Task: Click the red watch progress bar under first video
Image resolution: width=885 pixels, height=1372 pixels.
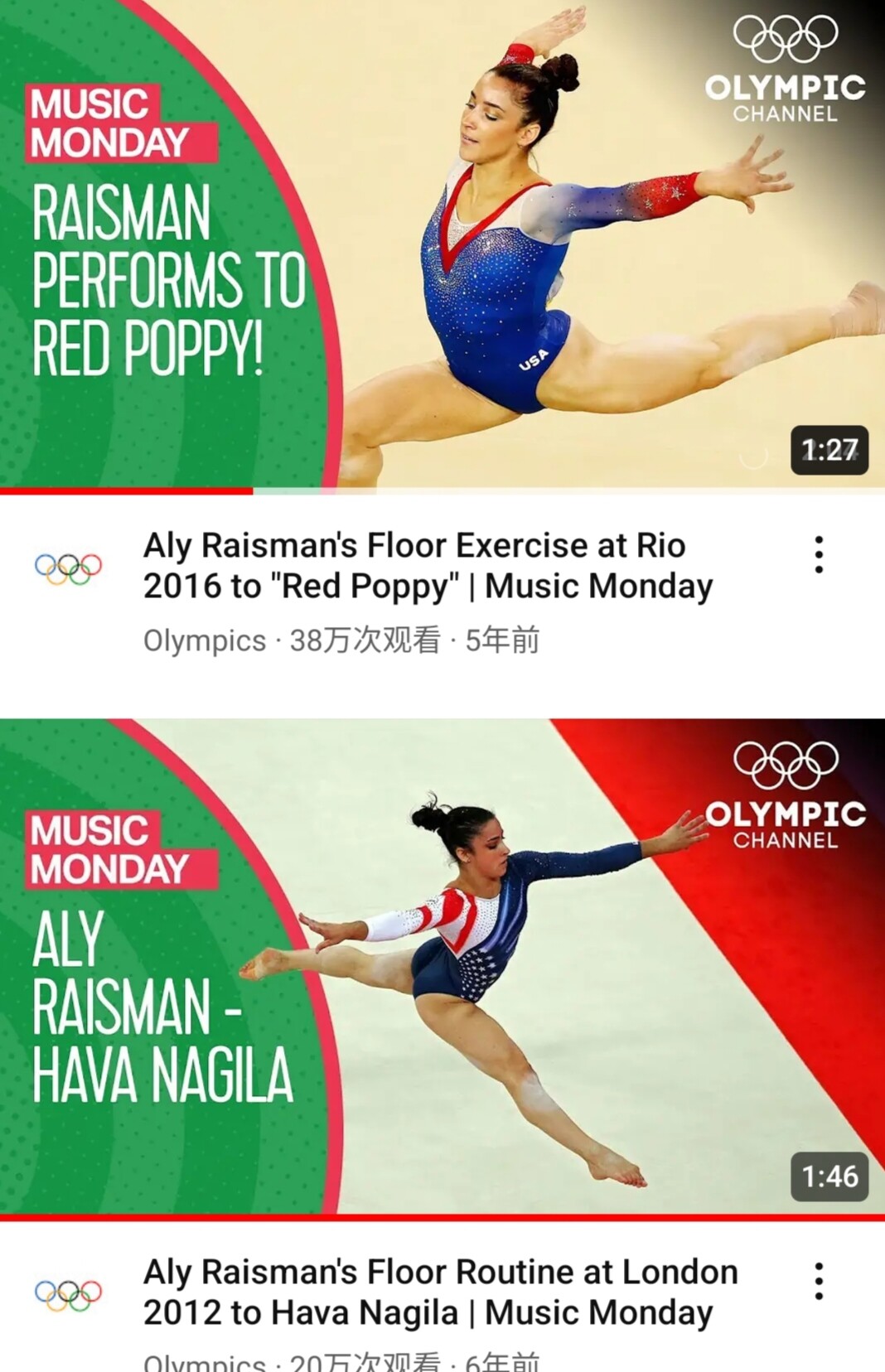Action: 126,491
